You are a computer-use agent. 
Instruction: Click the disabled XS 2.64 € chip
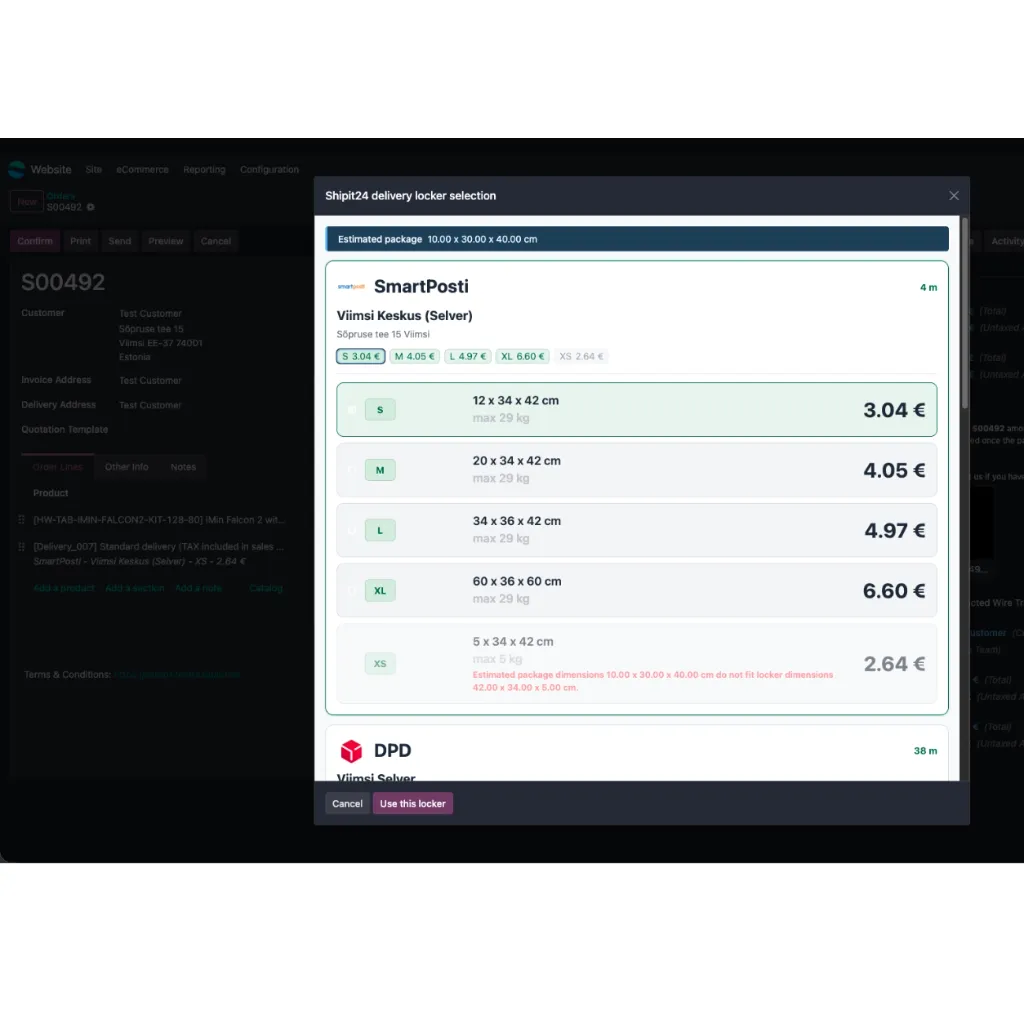point(581,357)
